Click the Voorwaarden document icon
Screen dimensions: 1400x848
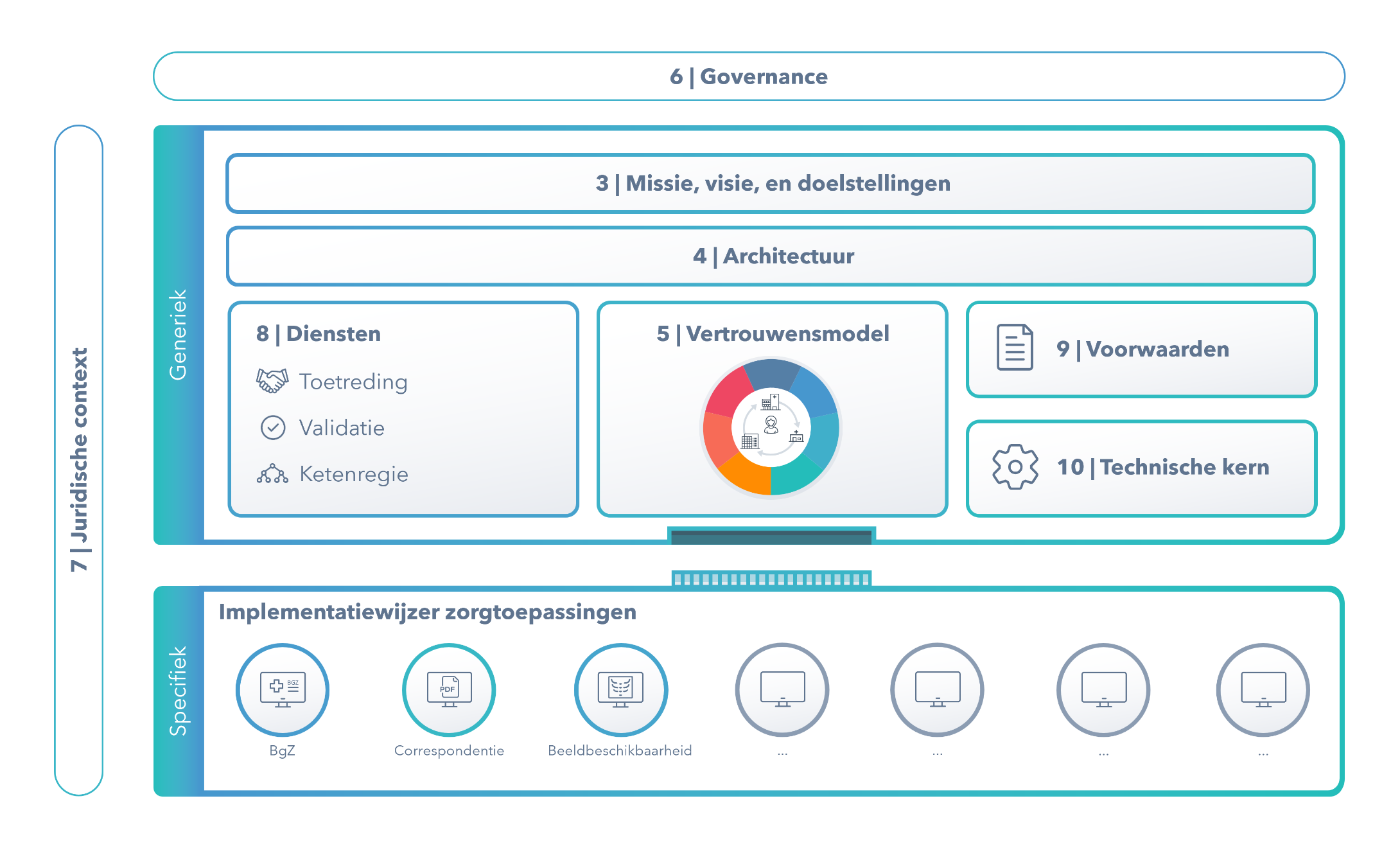(1015, 348)
